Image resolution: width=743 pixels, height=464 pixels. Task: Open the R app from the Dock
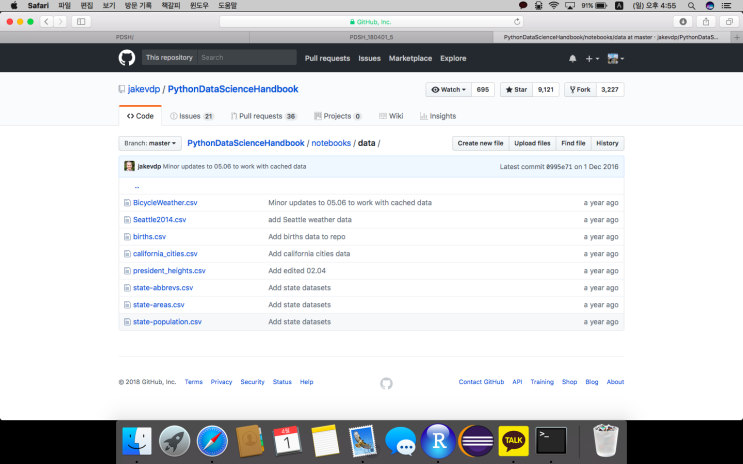438,441
